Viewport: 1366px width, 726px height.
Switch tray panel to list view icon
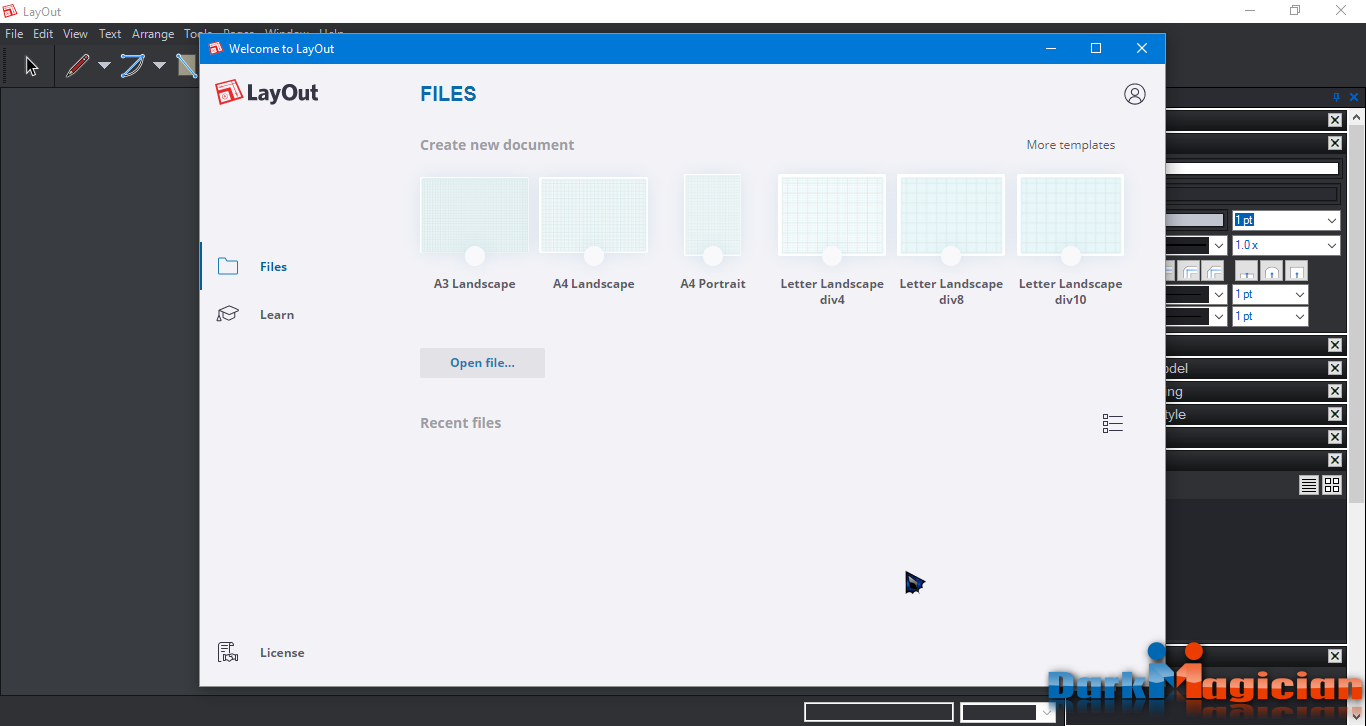(1309, 485)
